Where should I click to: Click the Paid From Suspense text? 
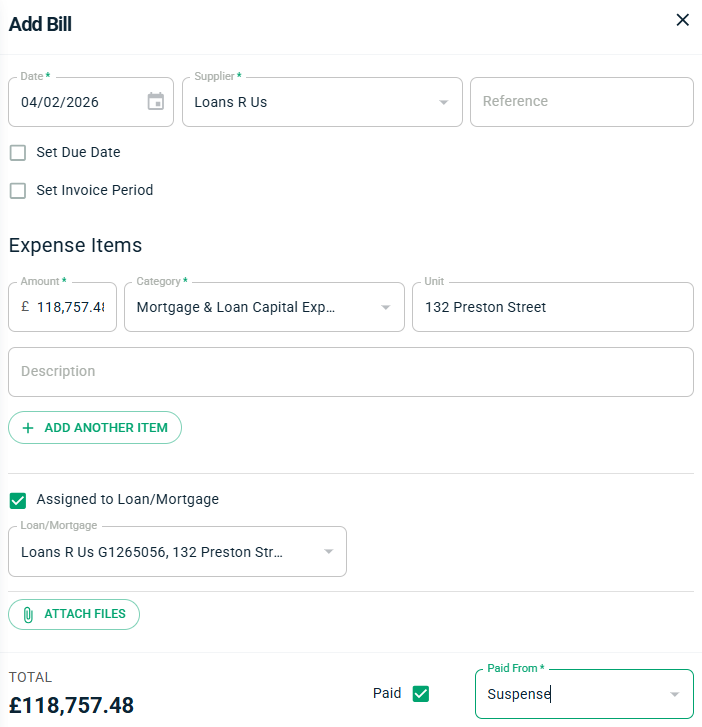pos(520,694)
